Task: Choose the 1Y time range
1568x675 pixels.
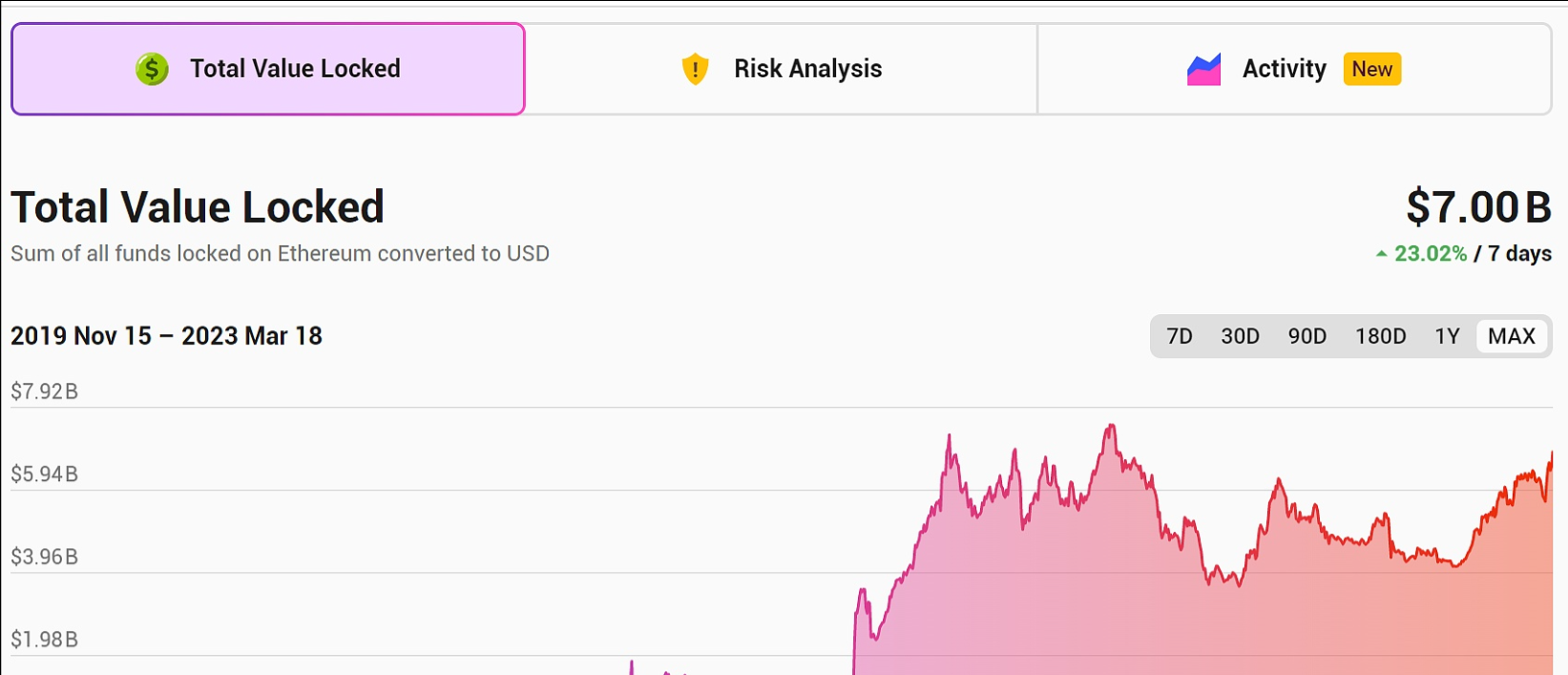Action: (1447, 336)
